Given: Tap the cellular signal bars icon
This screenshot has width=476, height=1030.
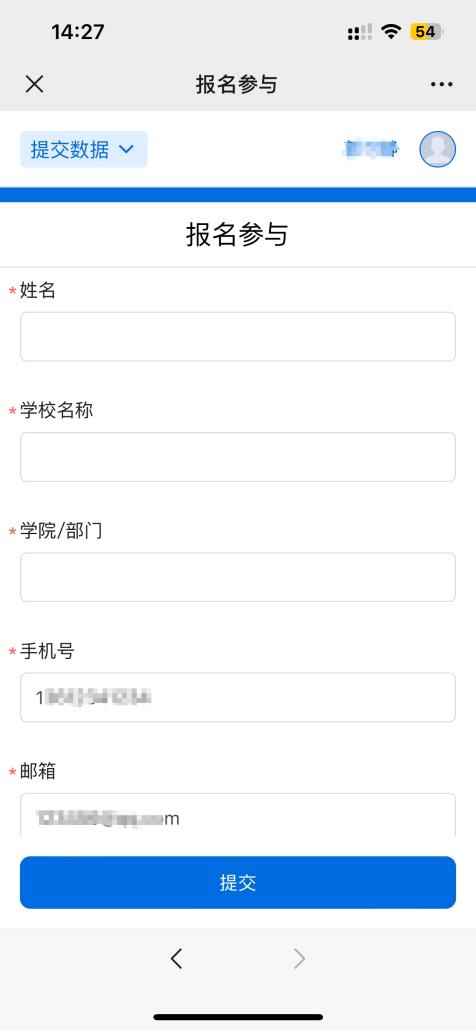Looking at the screenshot, I should click(x=360, y=32).
